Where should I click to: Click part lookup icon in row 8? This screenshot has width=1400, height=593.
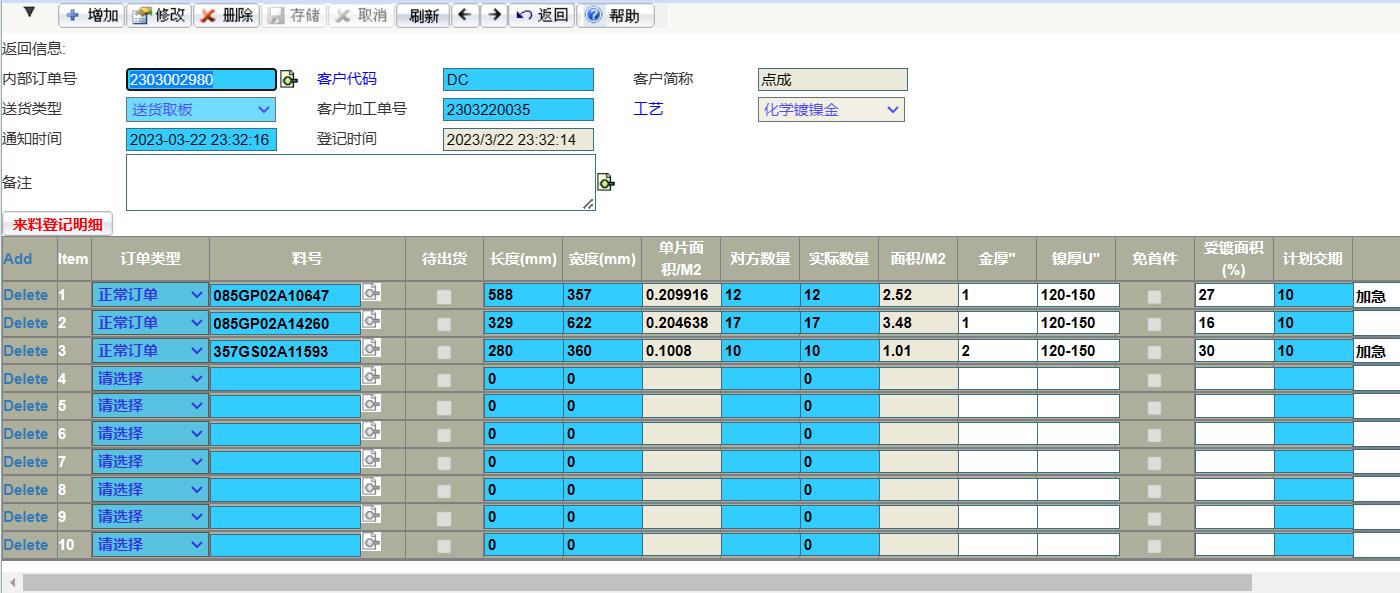tap(371, 486)
